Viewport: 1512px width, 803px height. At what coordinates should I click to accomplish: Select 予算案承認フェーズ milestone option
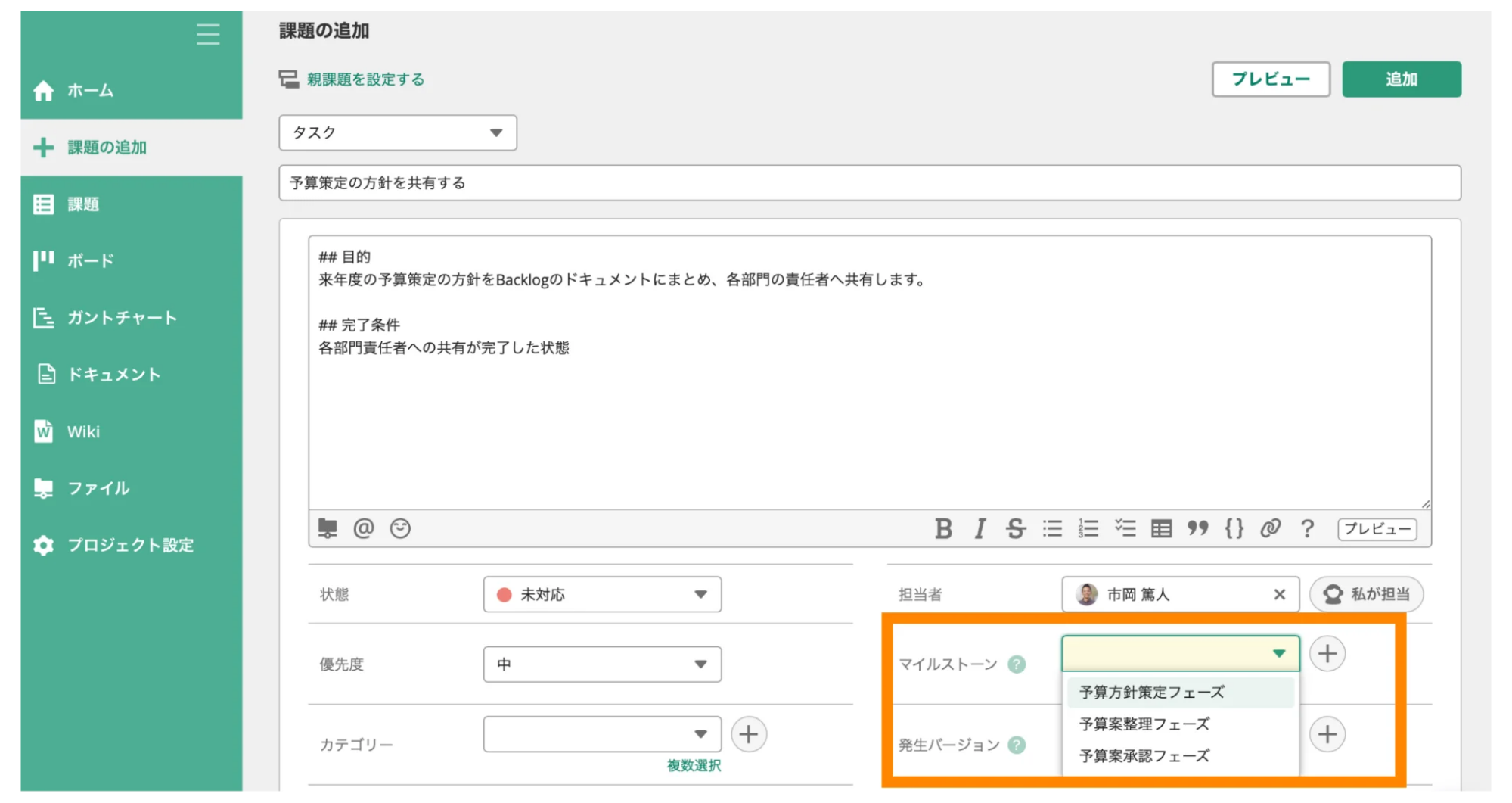point(1180,756)
